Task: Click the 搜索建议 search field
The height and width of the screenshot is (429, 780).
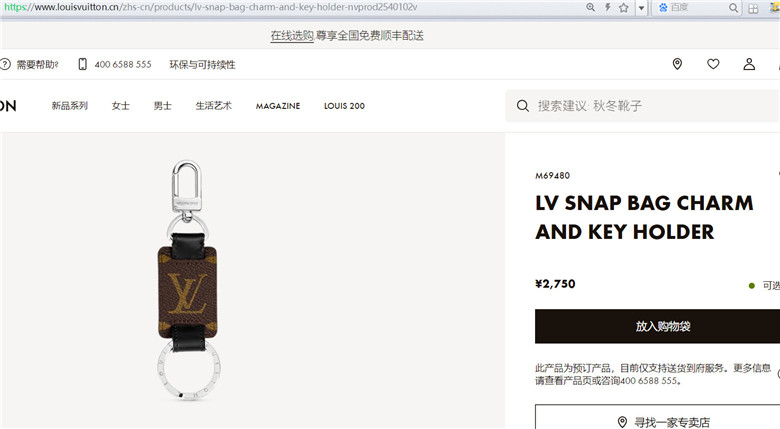Action: pyautogui.click(x=643, y=106)
